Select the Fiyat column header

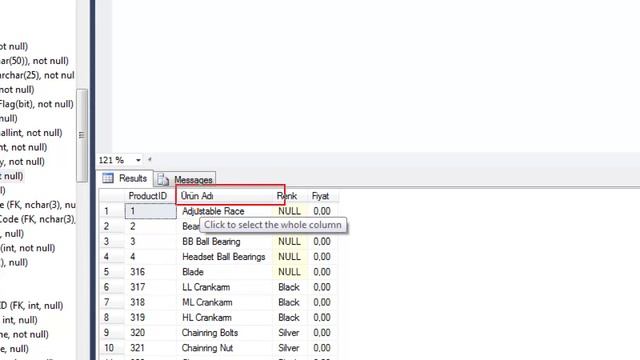323,196
